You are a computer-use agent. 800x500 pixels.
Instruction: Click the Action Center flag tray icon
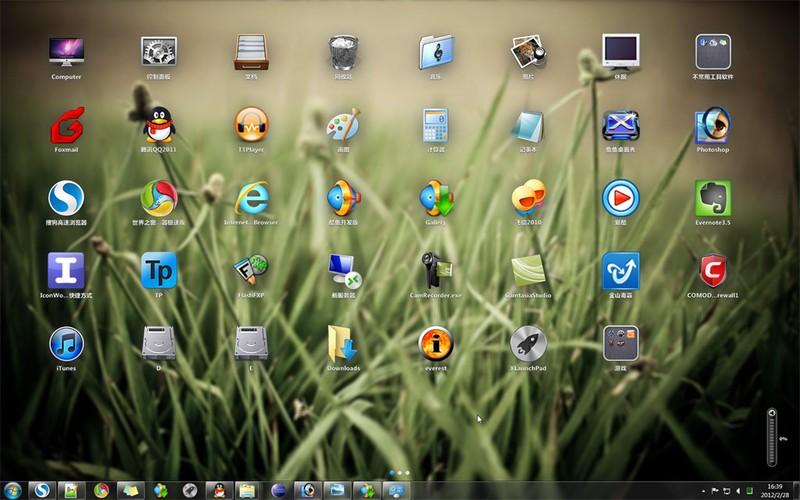715,491
